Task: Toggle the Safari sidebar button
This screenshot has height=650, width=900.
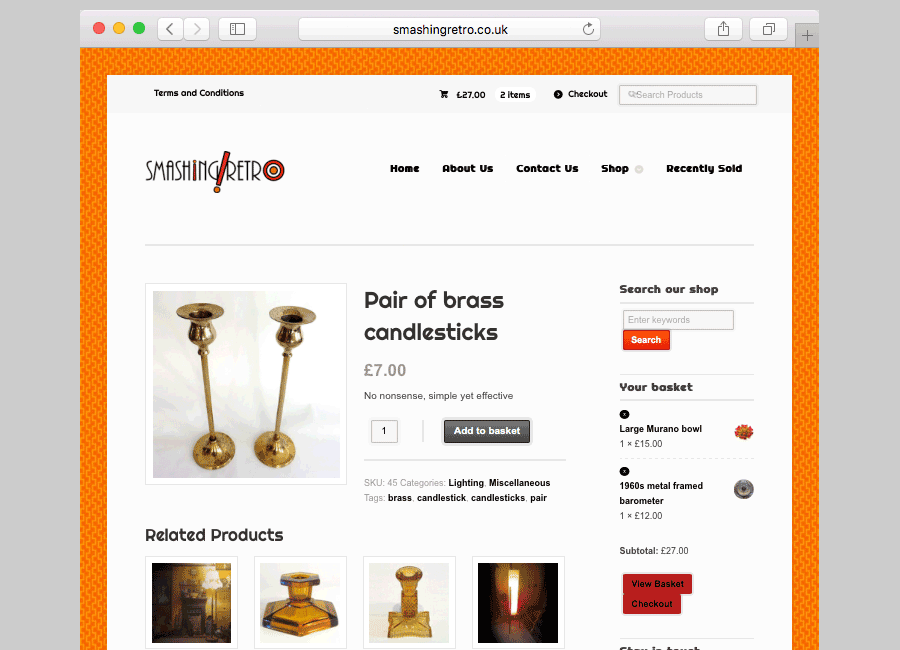Action: coord(237,29)
